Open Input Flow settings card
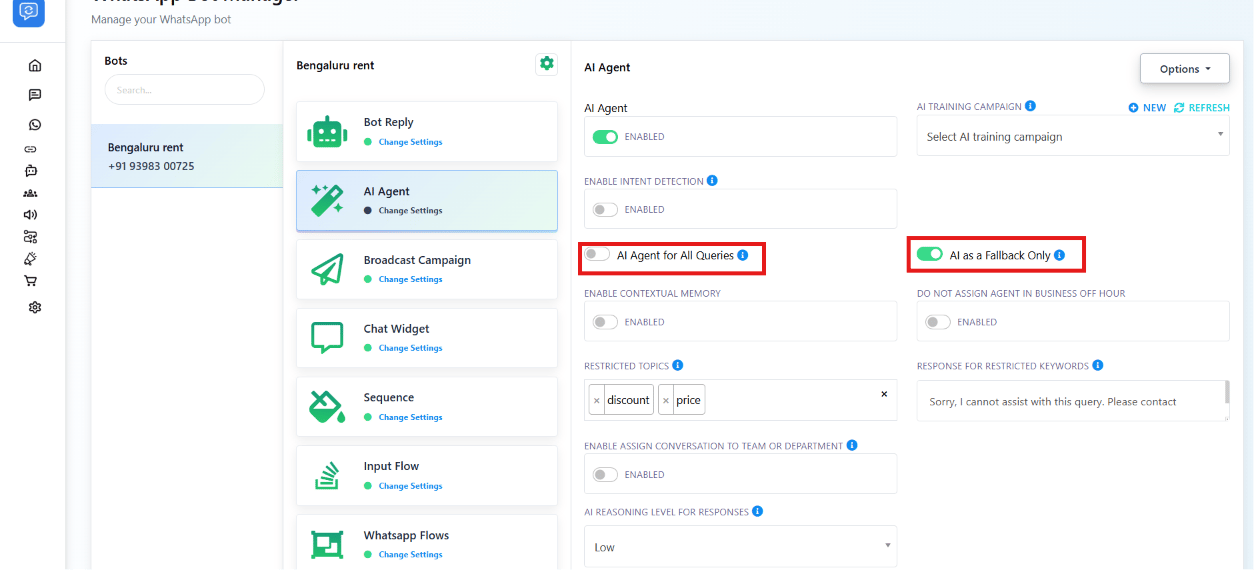 [427, 475]
